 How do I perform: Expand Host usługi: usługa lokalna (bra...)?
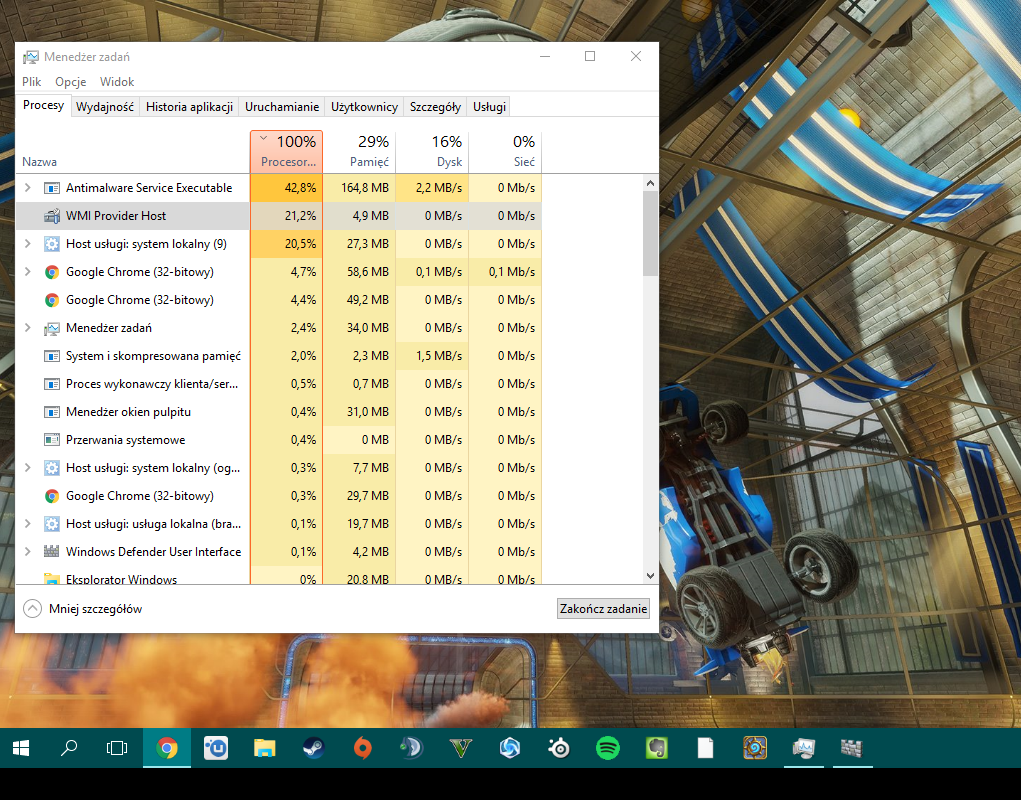click(27, 523)
